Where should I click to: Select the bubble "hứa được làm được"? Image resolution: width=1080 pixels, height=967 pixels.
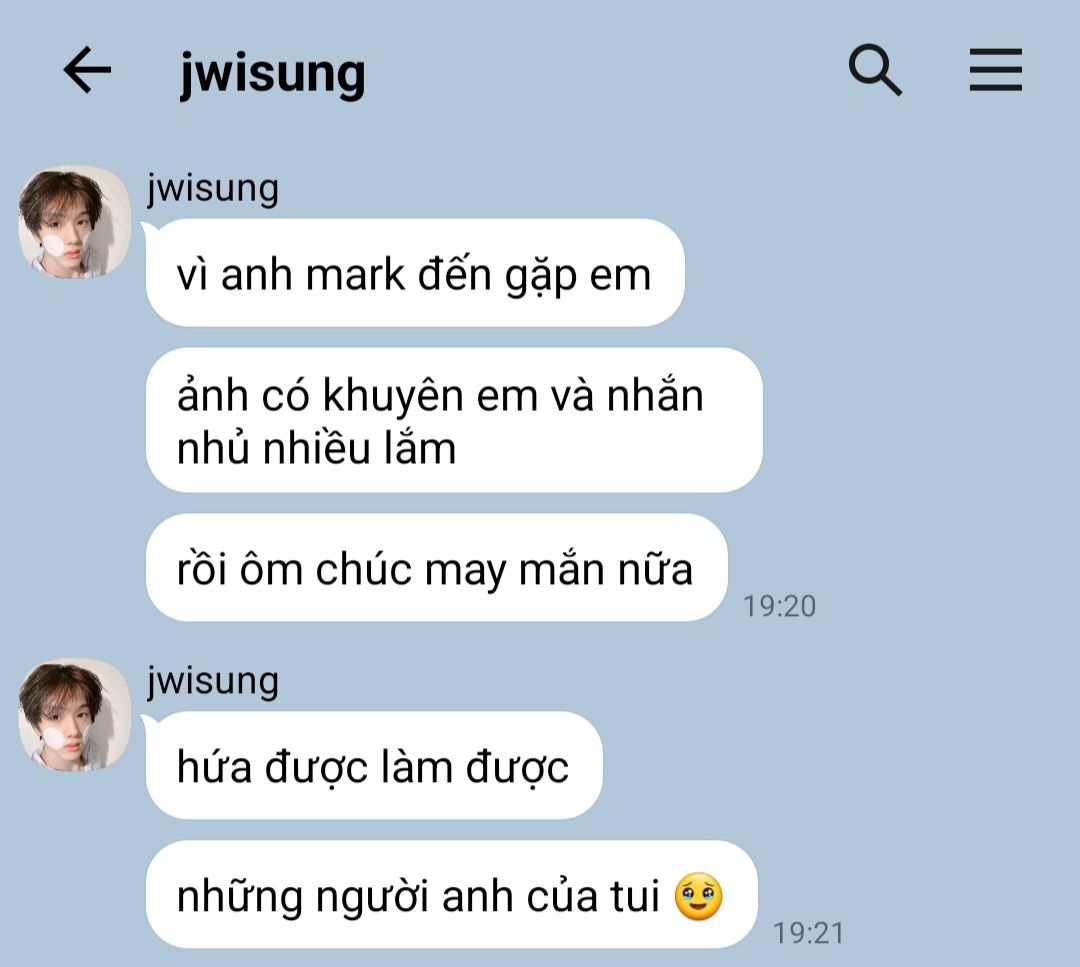point(374,765)
